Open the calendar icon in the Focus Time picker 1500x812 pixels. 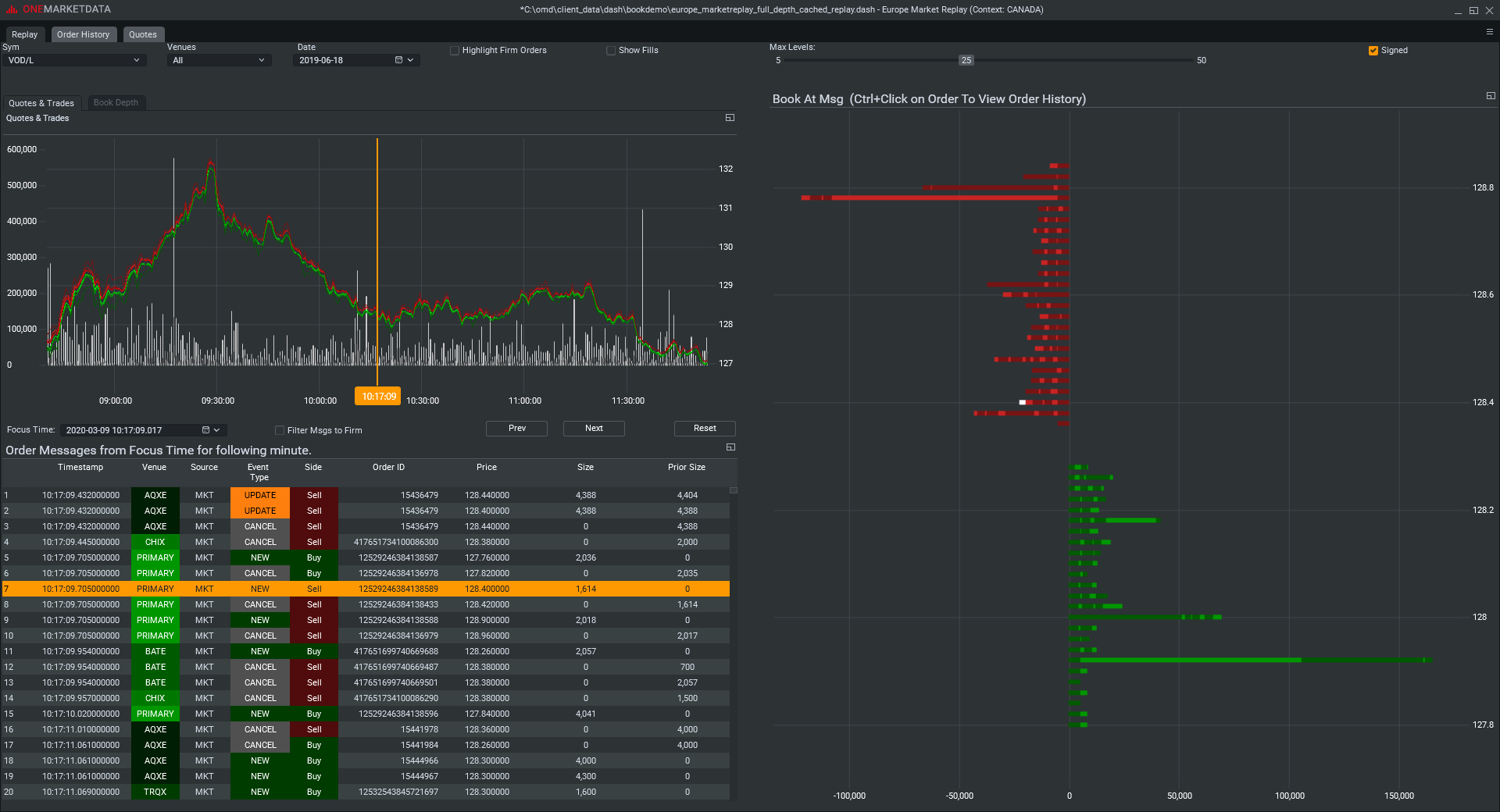point(205,429)
